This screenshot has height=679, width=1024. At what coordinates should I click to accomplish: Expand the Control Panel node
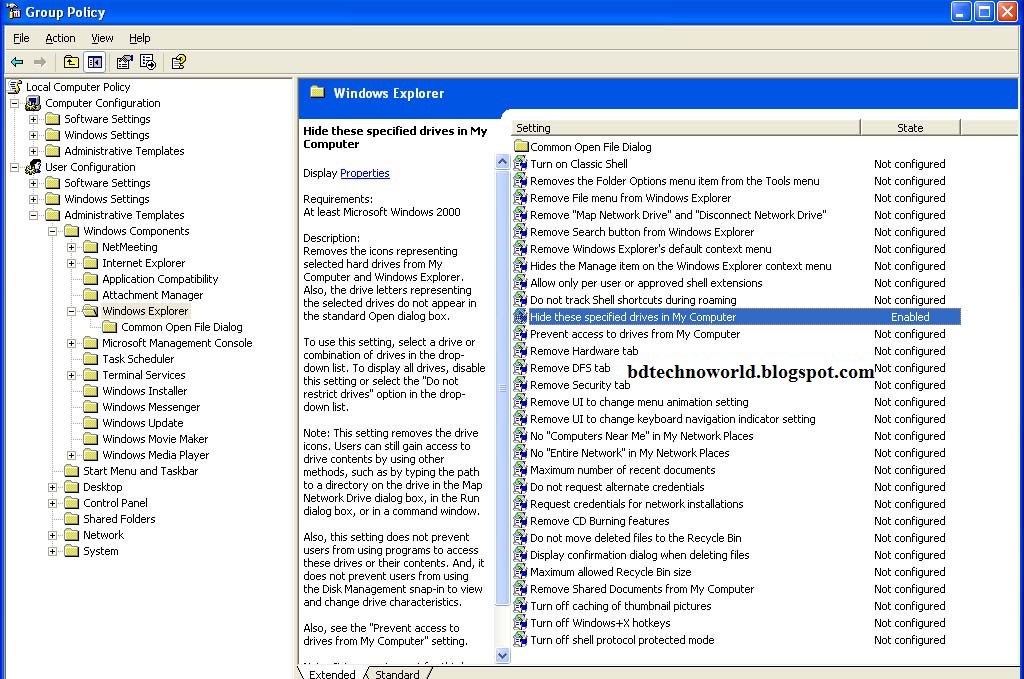[x=53, y=503]
